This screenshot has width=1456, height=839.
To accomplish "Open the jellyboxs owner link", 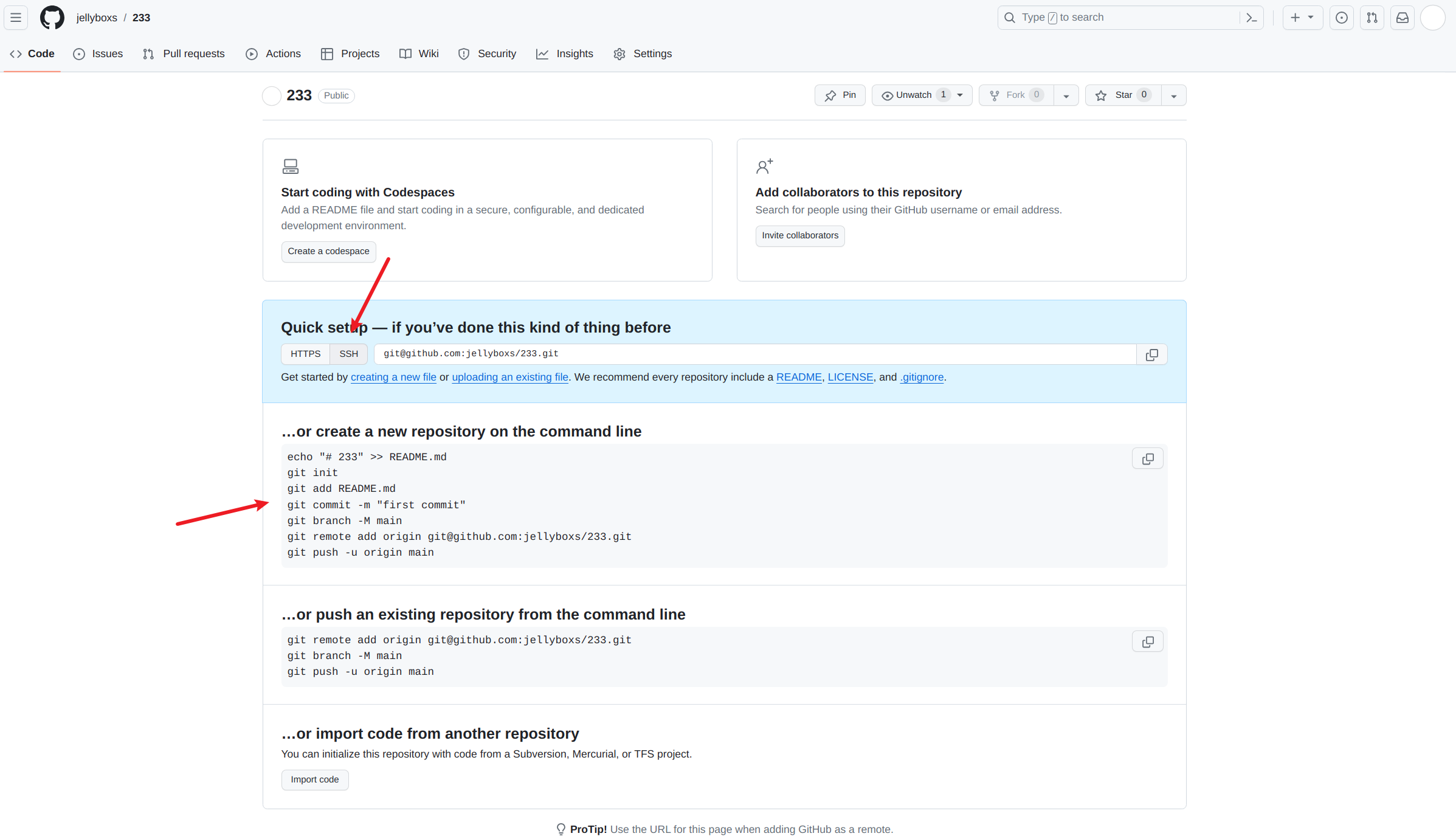I will point(97,18).
